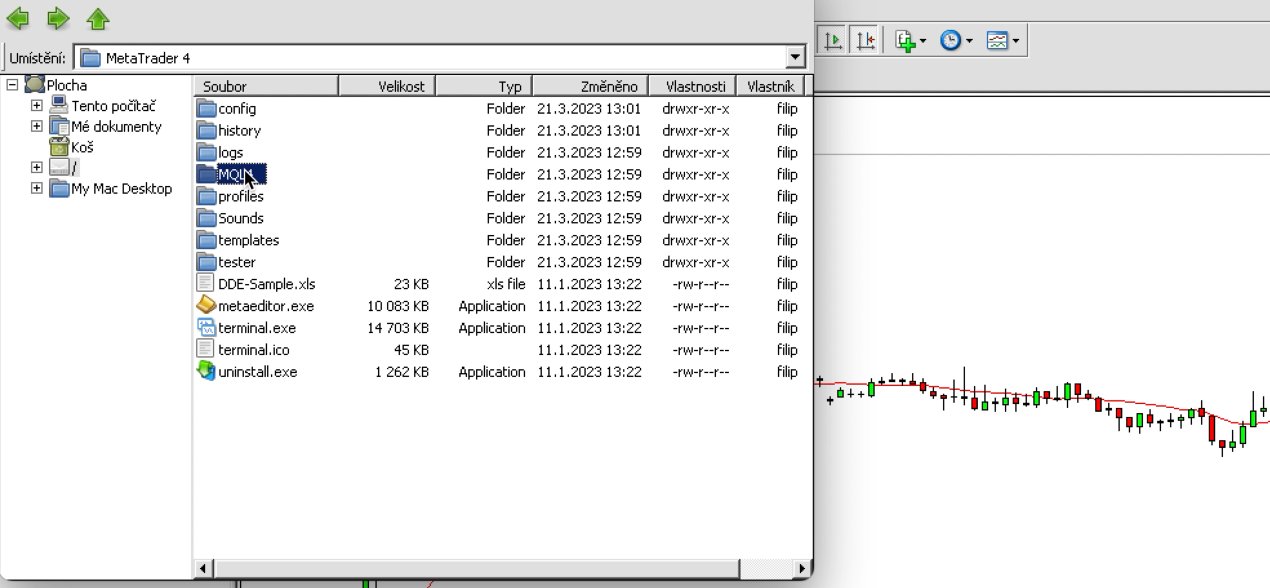This screenshot has height=588, width=1270.
Task: Click the Periods clock icon
Action: point(950,41)
